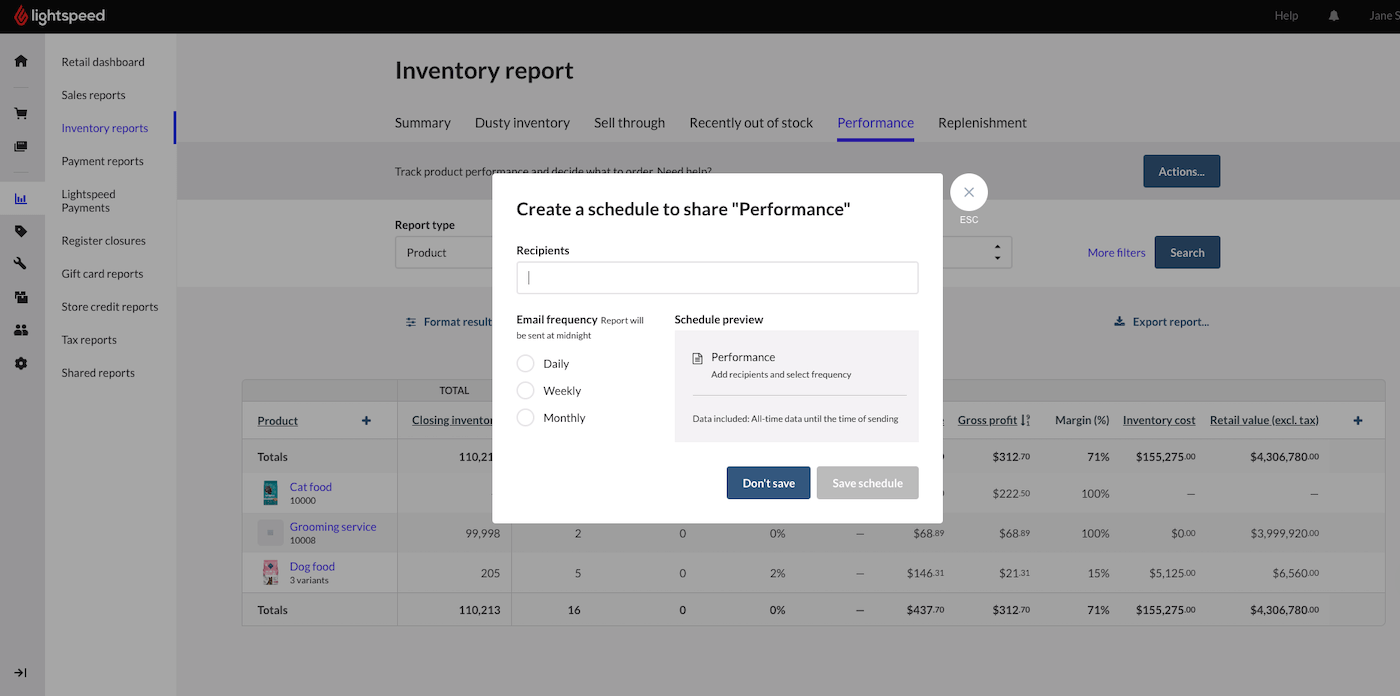Select the reporting bar chart icon

[21, 199]
